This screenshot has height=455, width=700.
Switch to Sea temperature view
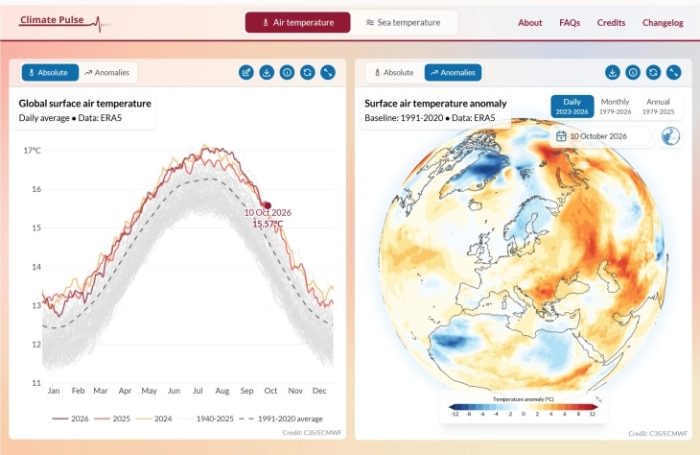point(404,22)
